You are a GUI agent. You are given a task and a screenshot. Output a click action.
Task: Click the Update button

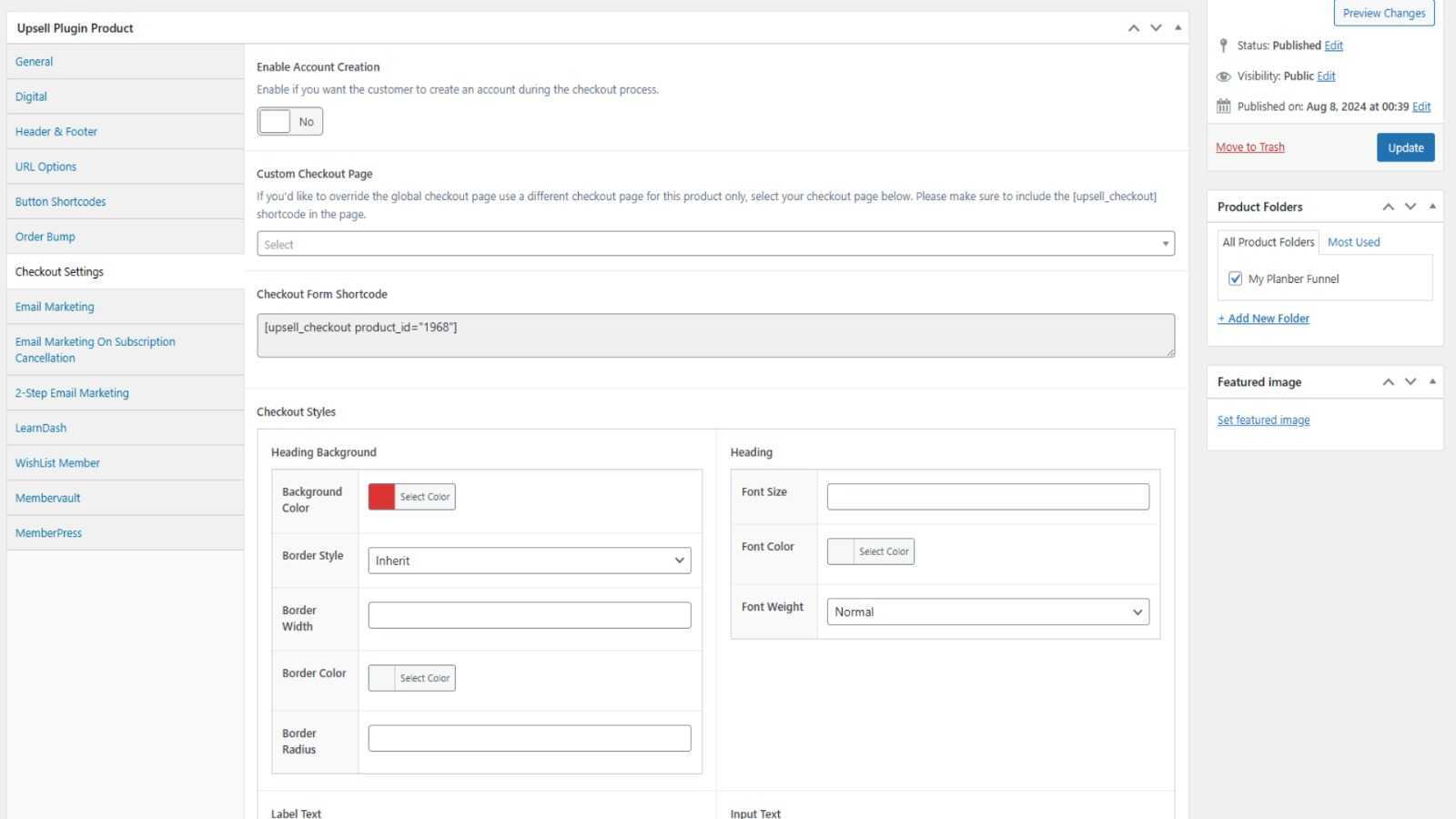click(x=1405, y=147)
